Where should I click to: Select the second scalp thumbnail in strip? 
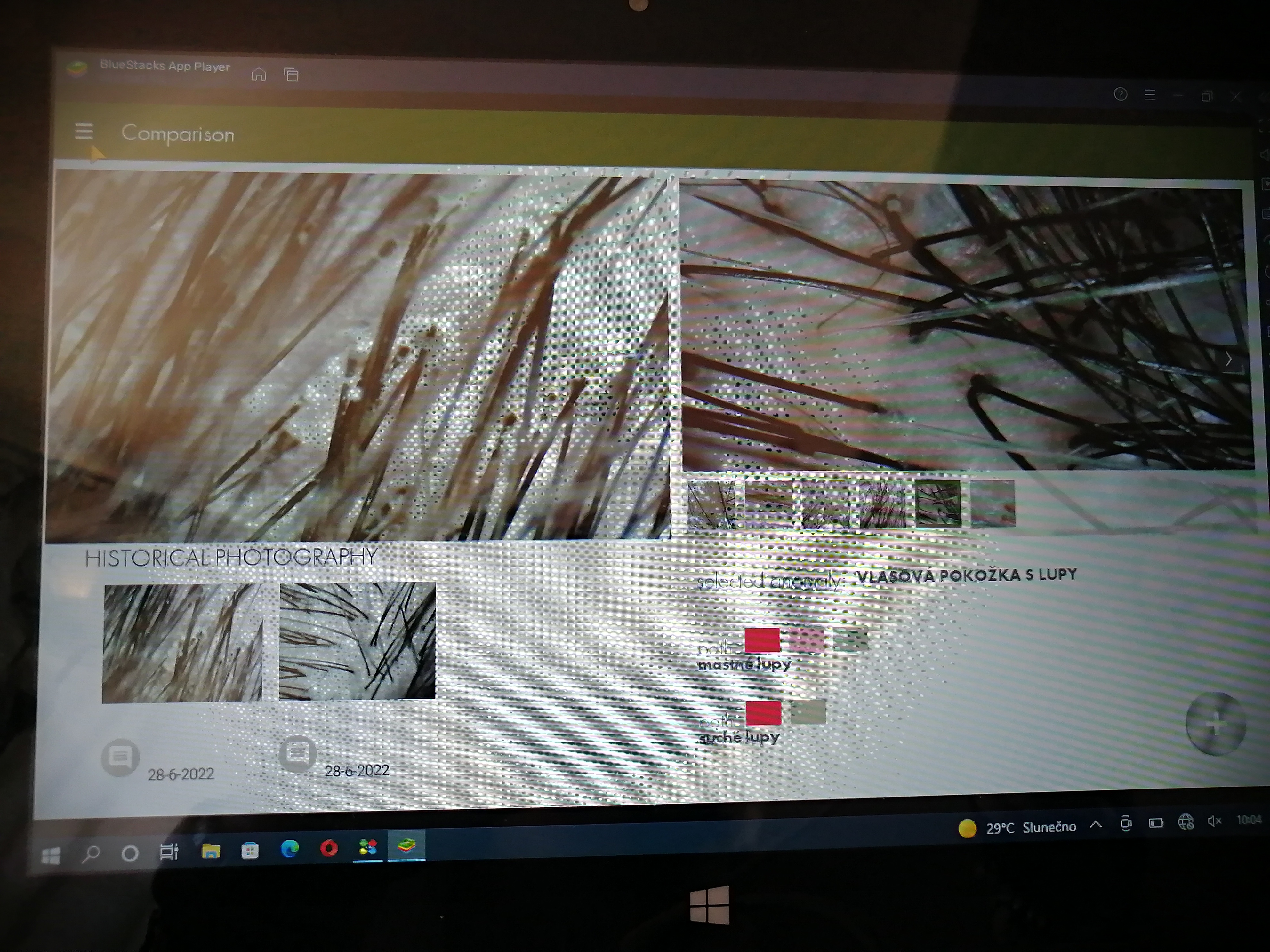point(769,505)
